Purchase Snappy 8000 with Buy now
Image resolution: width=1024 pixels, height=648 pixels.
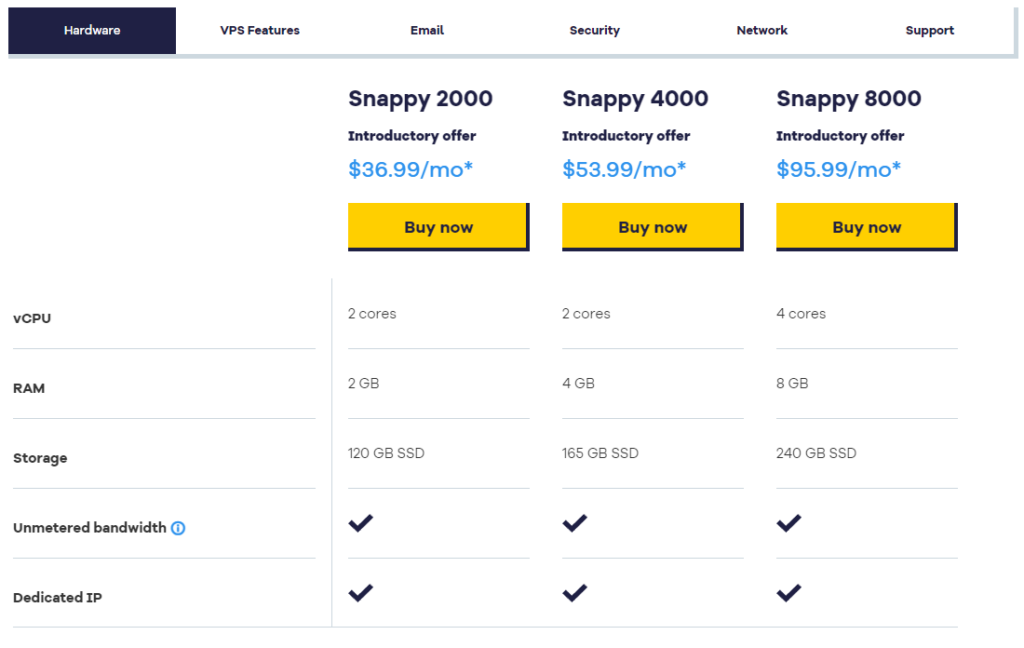(x=866, y=227)
